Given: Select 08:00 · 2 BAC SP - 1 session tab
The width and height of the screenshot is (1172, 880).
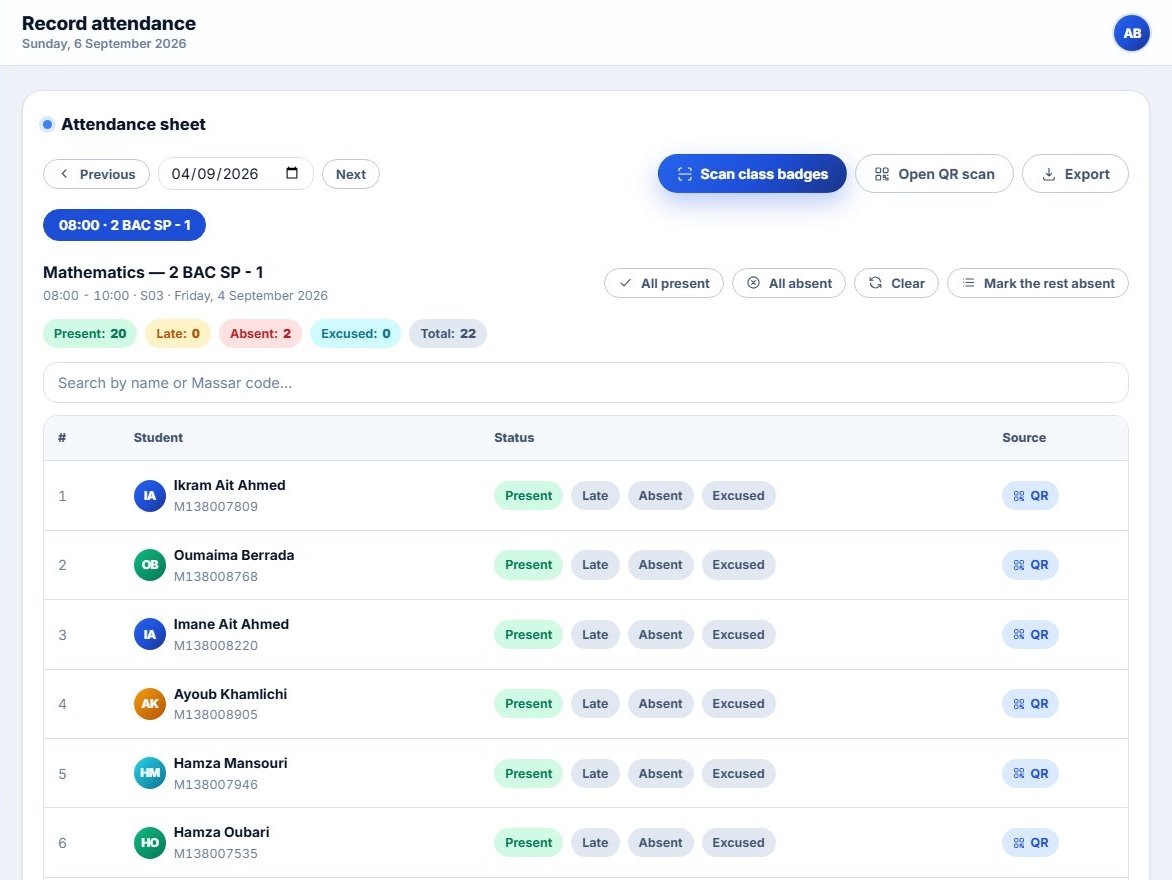Looking at the screenshot, I should click(x=124, y=225).
